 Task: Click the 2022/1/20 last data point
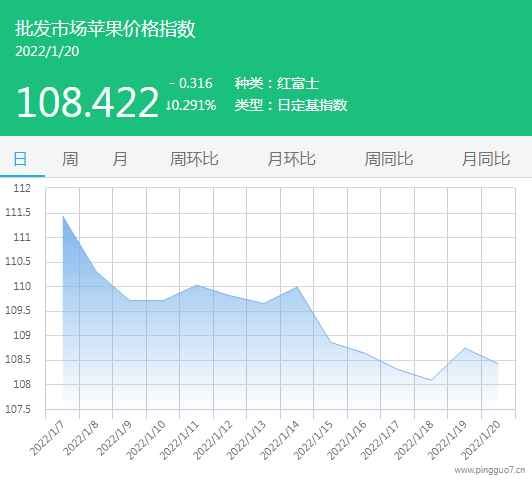pos(498,364)
